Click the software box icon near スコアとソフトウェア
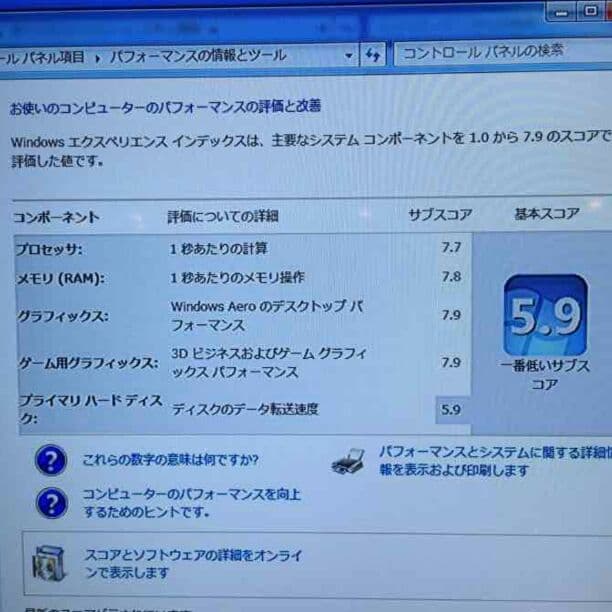The width and height of the screenshot is (612, 612). (x=49, y=564)
